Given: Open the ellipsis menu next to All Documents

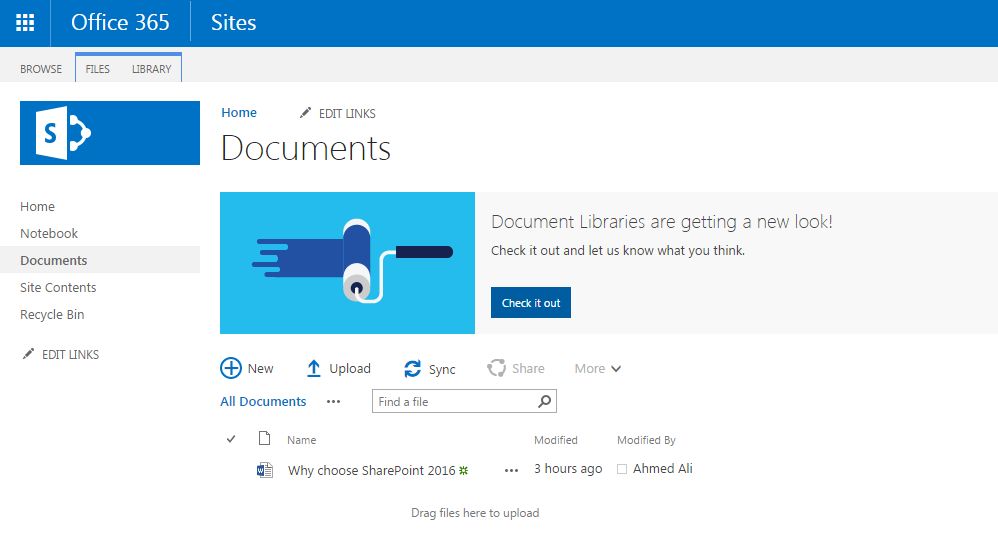Looking at the screenshot, I should (334, 401).
